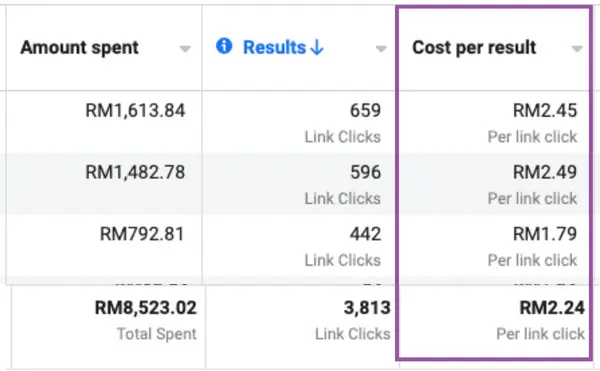Click the Results info icon
The image size is (600, 371).
pyautogui.click(x=224, y=46)
